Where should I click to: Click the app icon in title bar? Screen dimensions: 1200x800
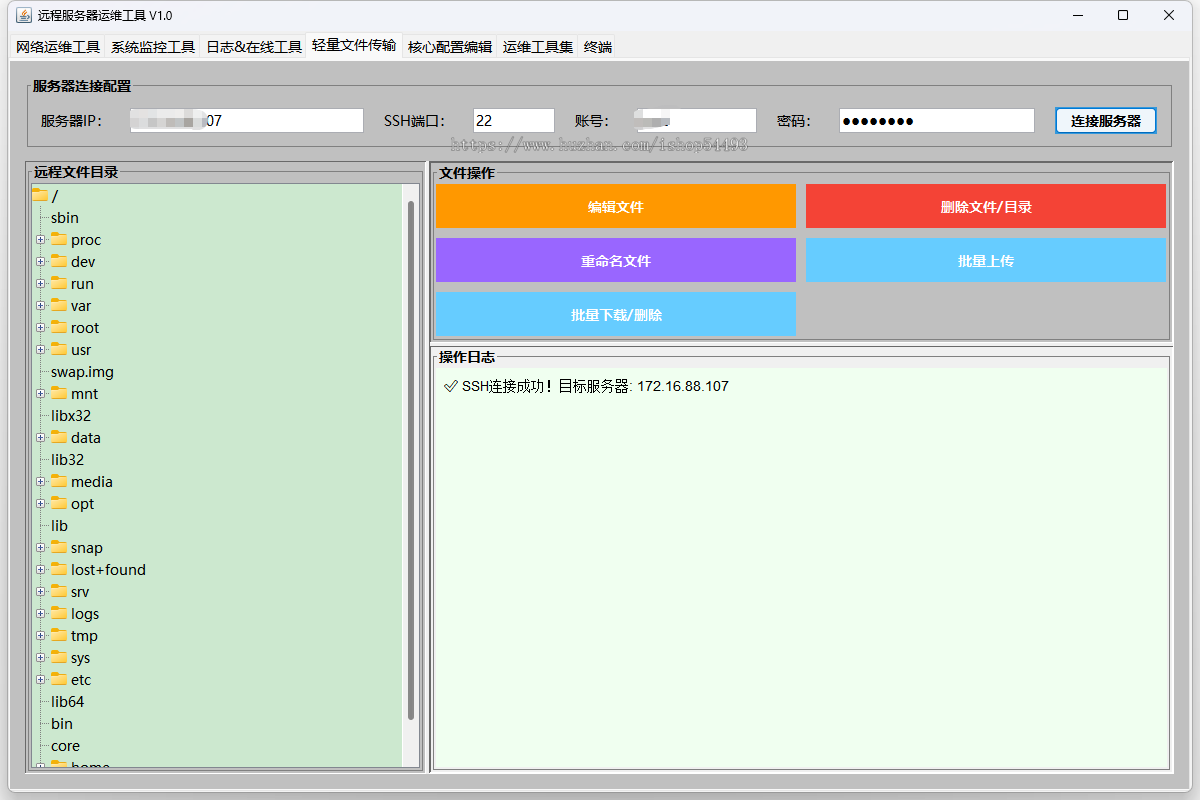click(23, 15)
